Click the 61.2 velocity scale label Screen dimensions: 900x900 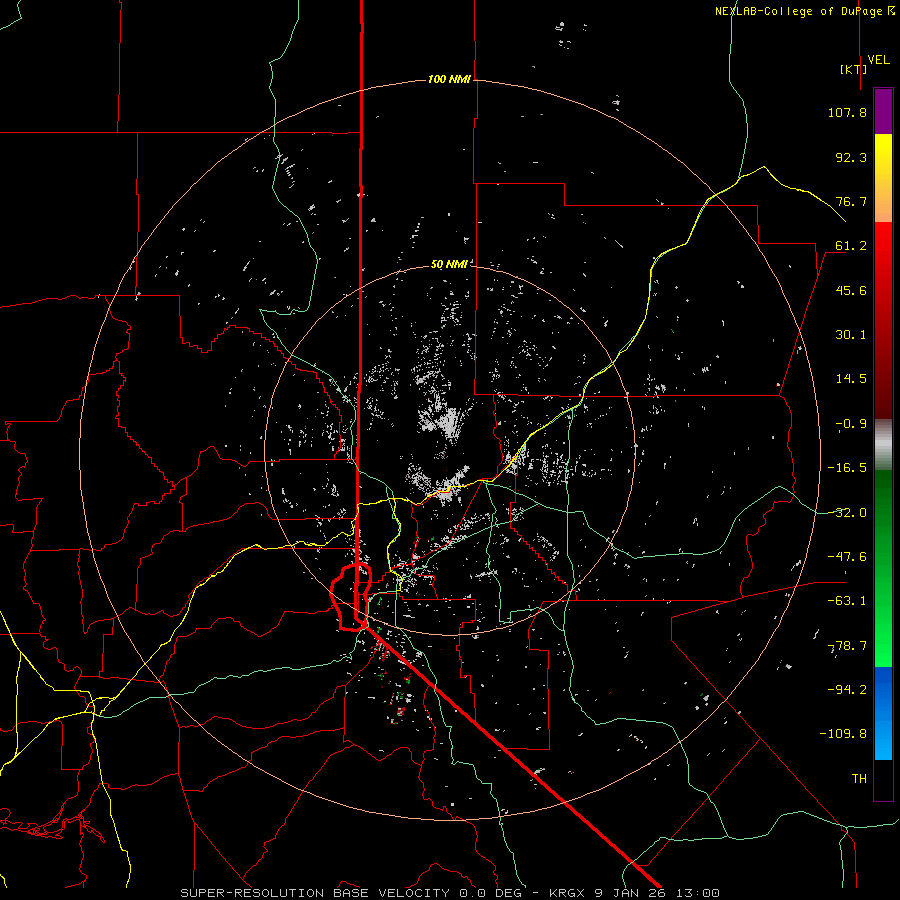click(x=851, y=246)
